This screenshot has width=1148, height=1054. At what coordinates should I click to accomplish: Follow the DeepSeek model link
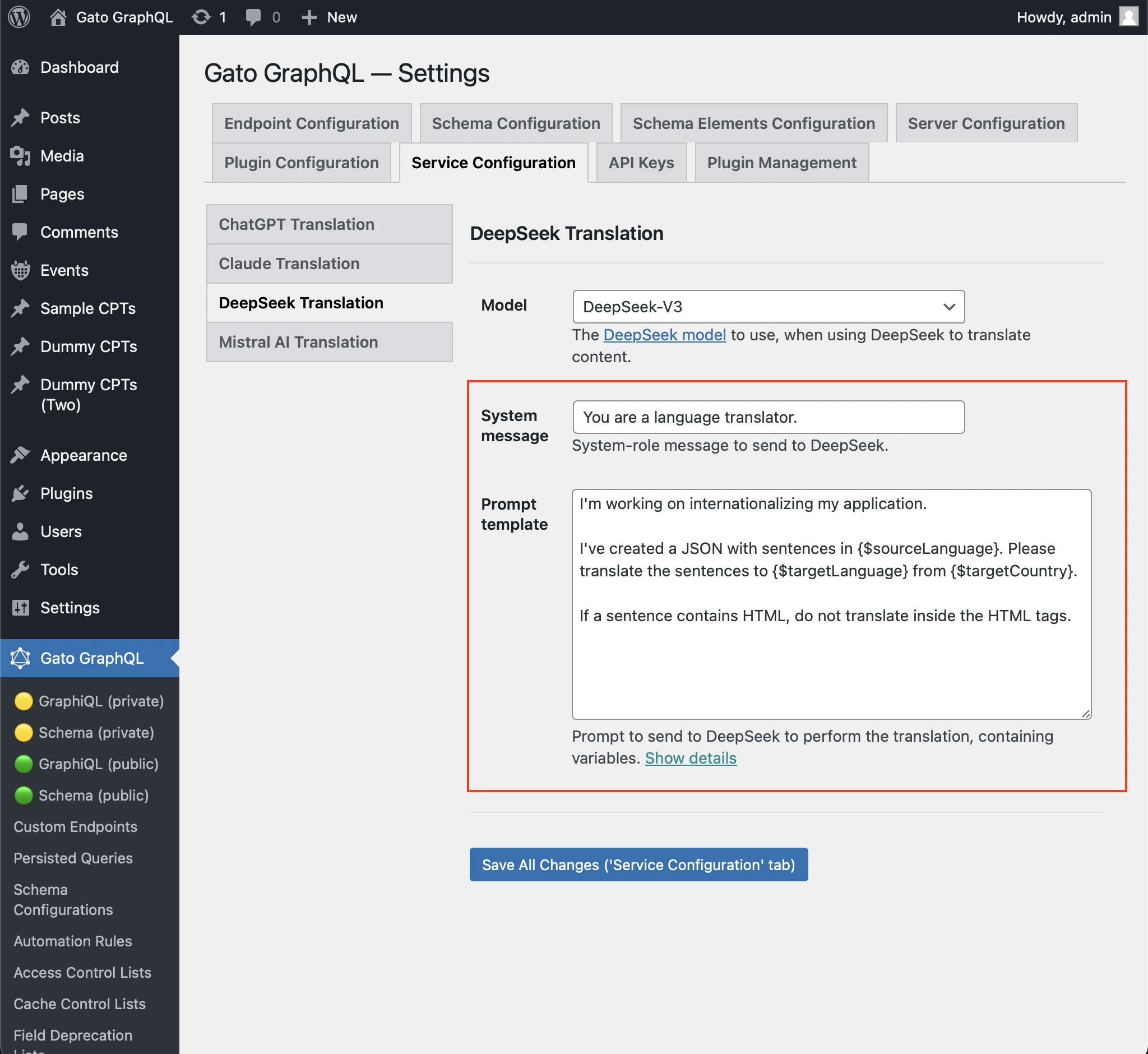point(664,335)
